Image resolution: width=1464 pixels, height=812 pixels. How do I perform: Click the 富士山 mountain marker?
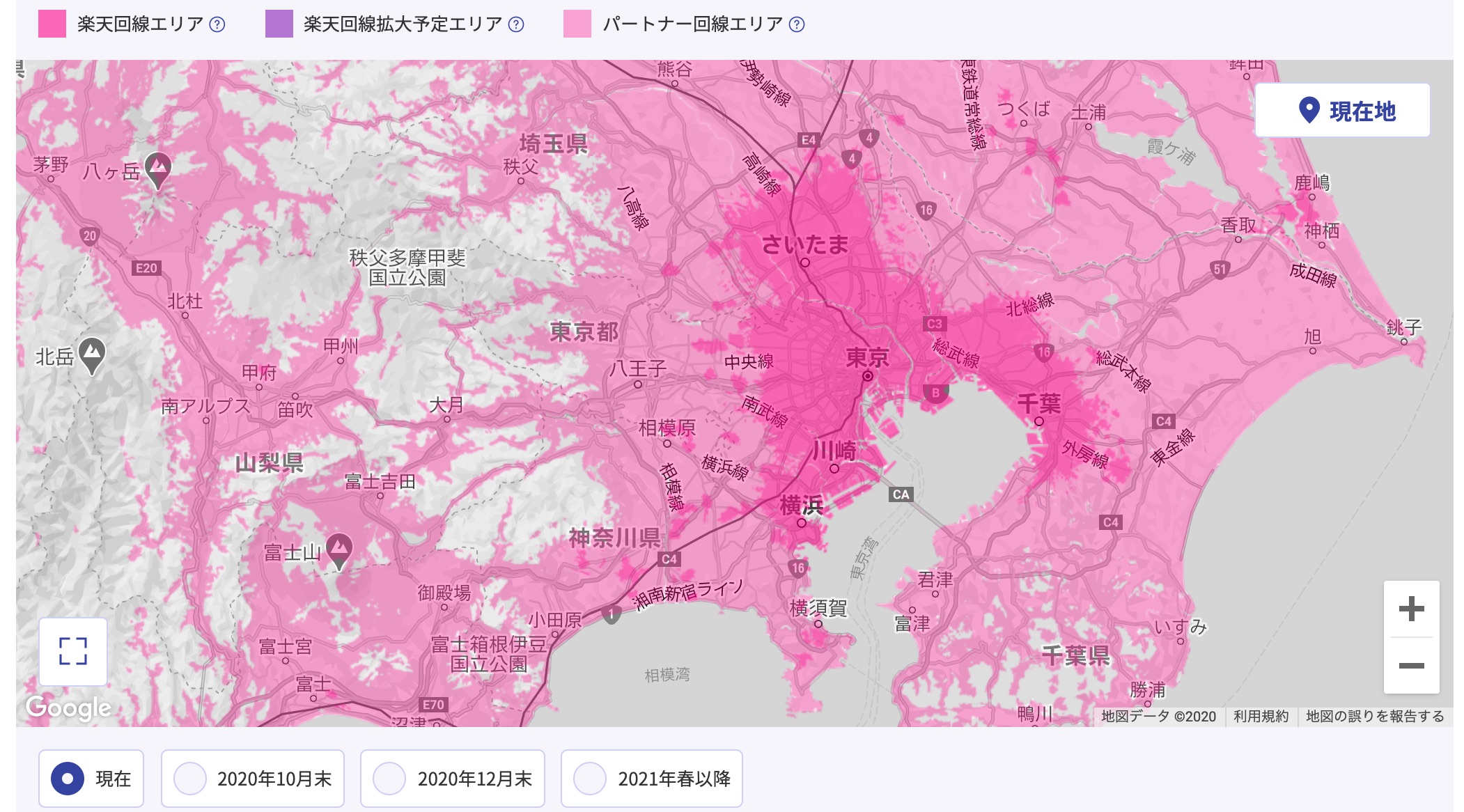[339, 552]
